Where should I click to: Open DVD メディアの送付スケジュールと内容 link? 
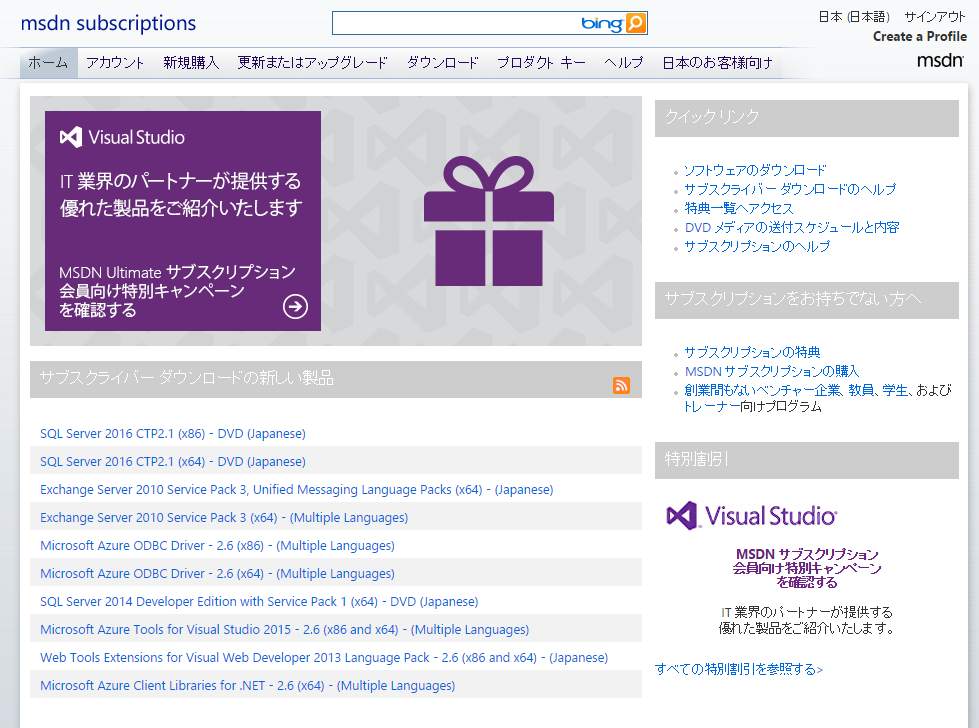tap(792, 227)
